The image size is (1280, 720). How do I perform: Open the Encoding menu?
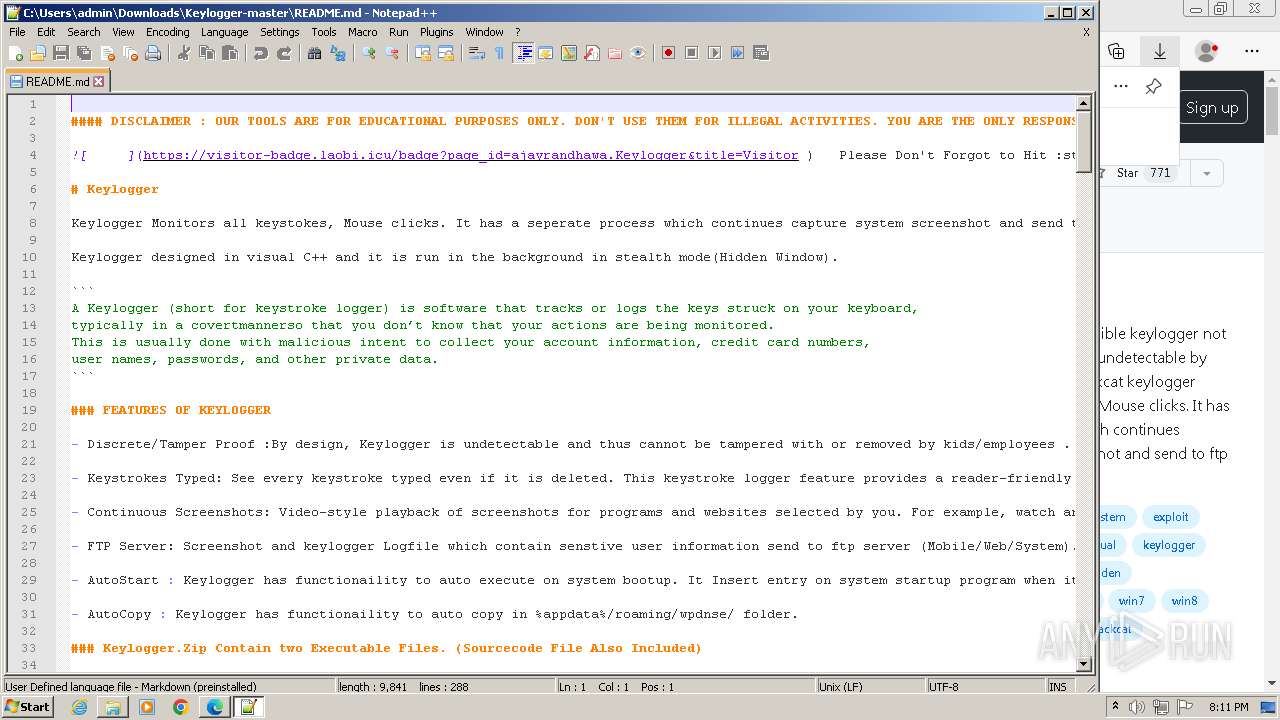[167, 32]
